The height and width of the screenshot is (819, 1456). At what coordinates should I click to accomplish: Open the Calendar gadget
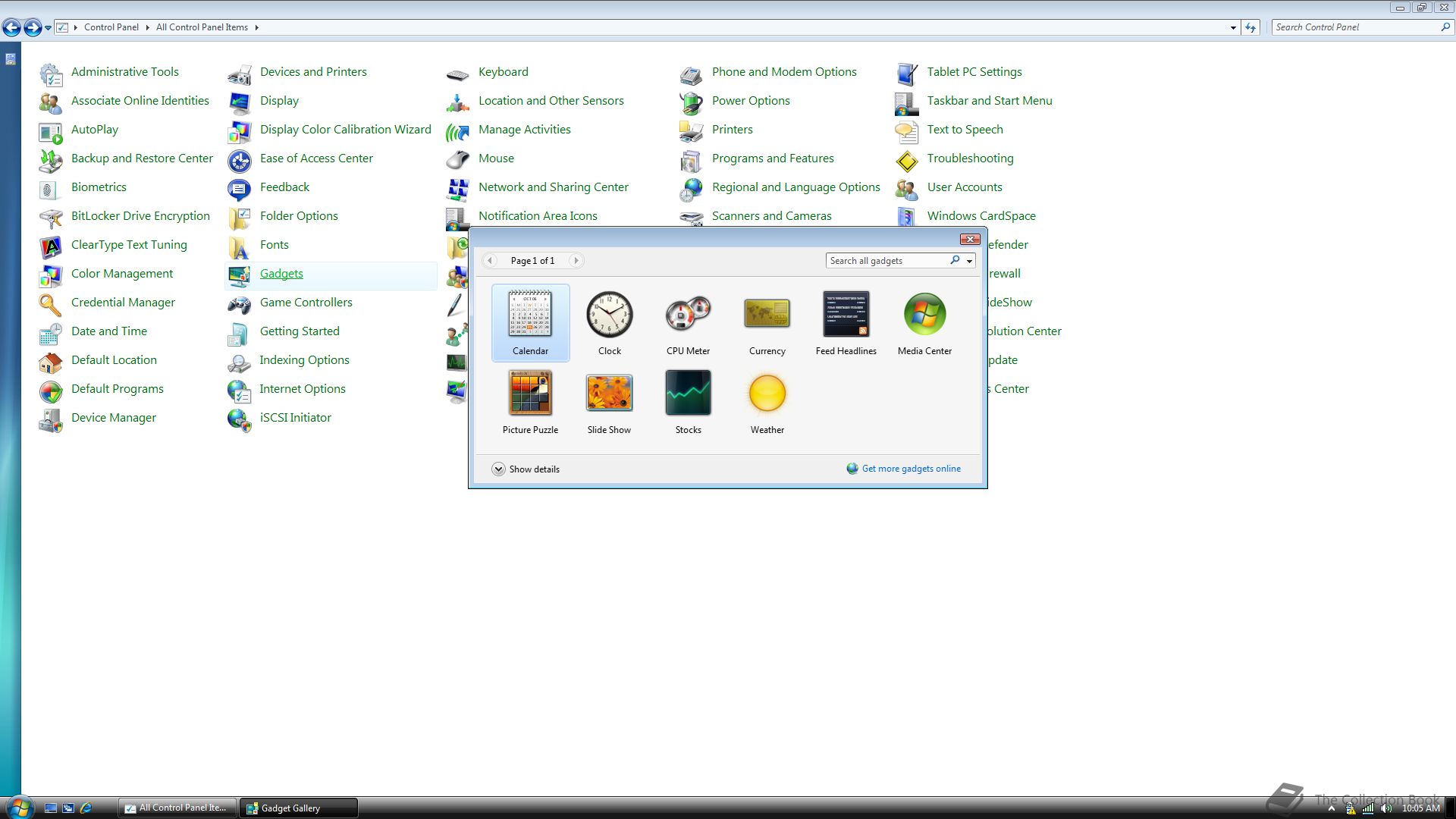(530, 323)
